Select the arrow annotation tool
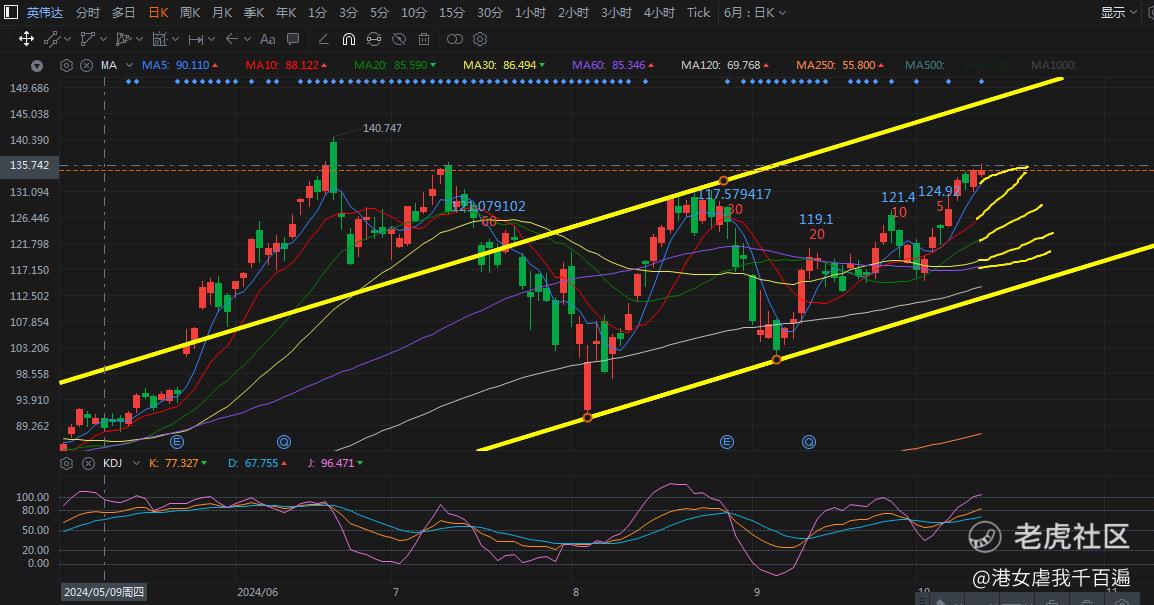The width and height of the screenshot is (1154, 605). 232,39
